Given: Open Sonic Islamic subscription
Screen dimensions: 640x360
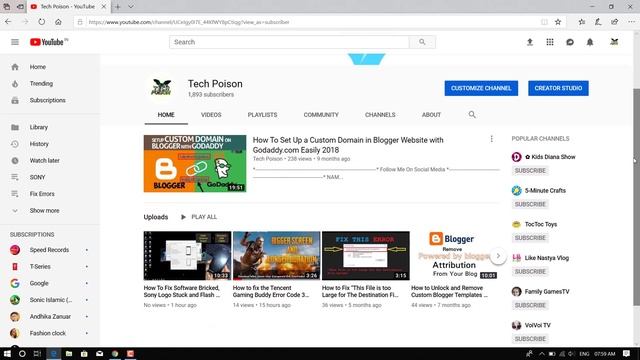Looking at the screenshot, I should click(x=50, y=300).
